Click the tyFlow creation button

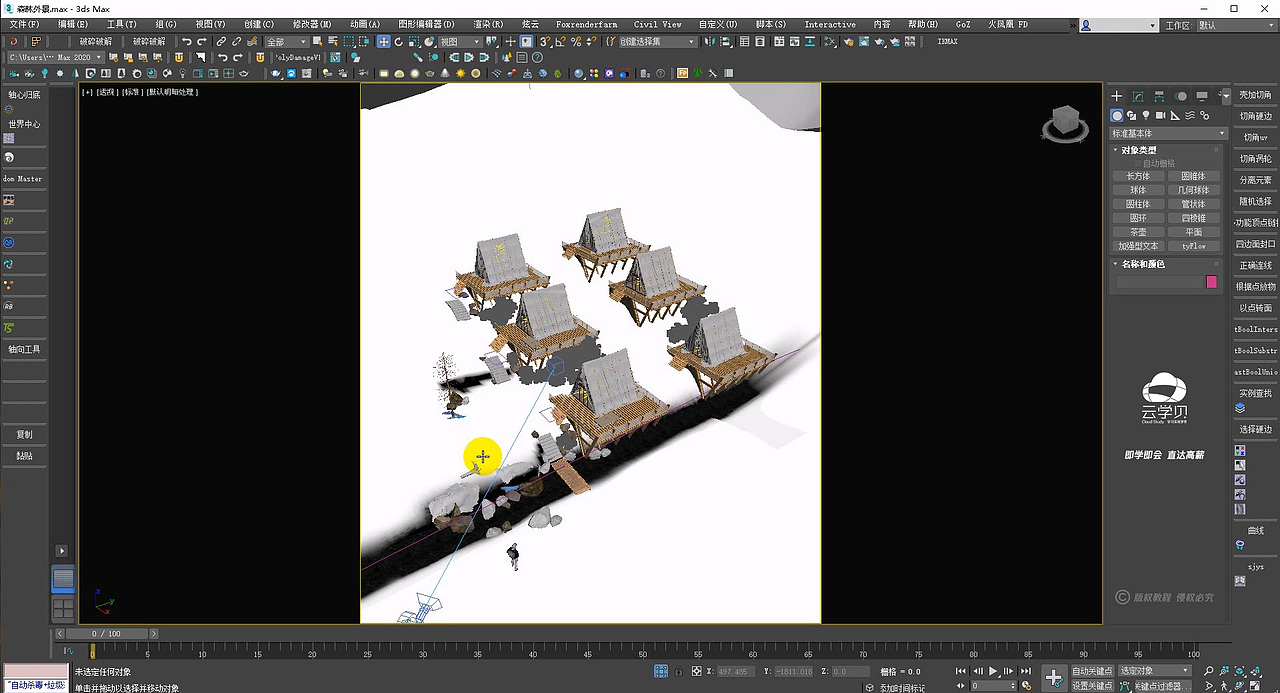pos(1194,245)
